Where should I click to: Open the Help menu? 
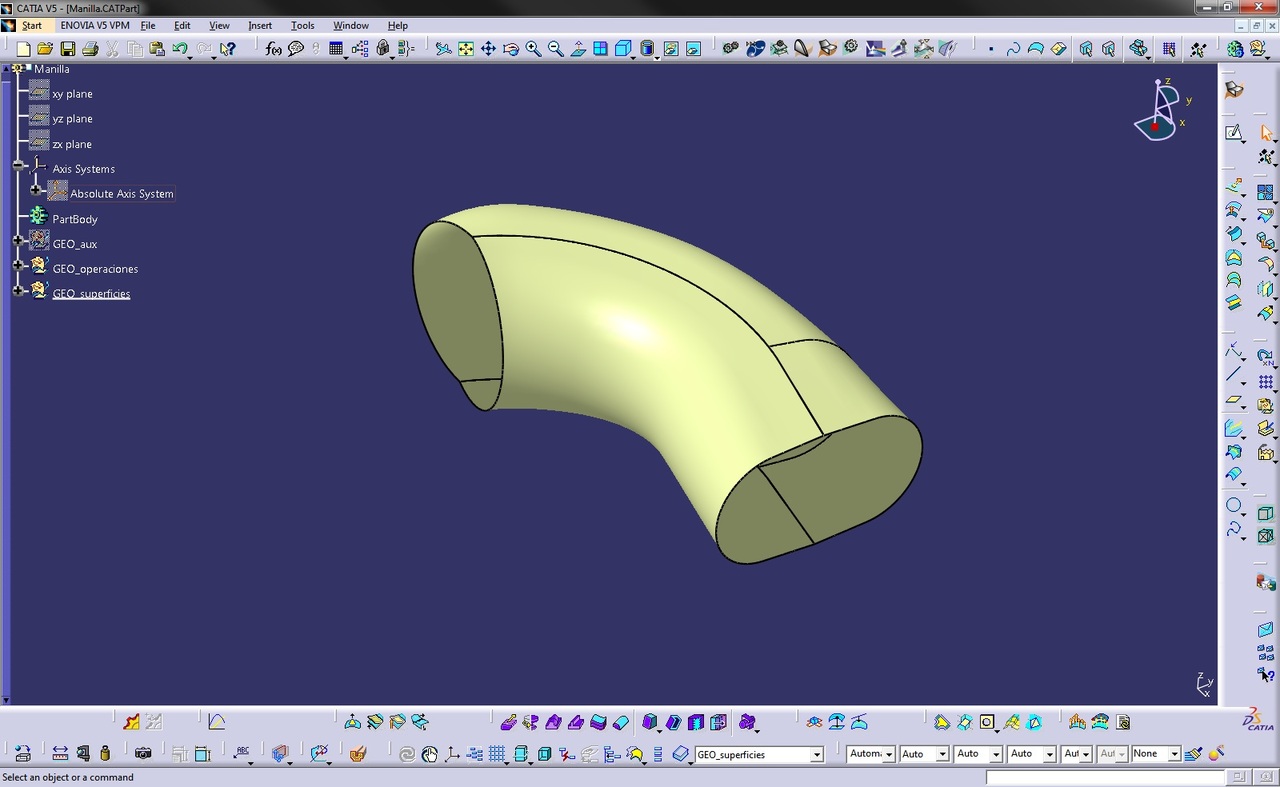[x=398, y=25]
